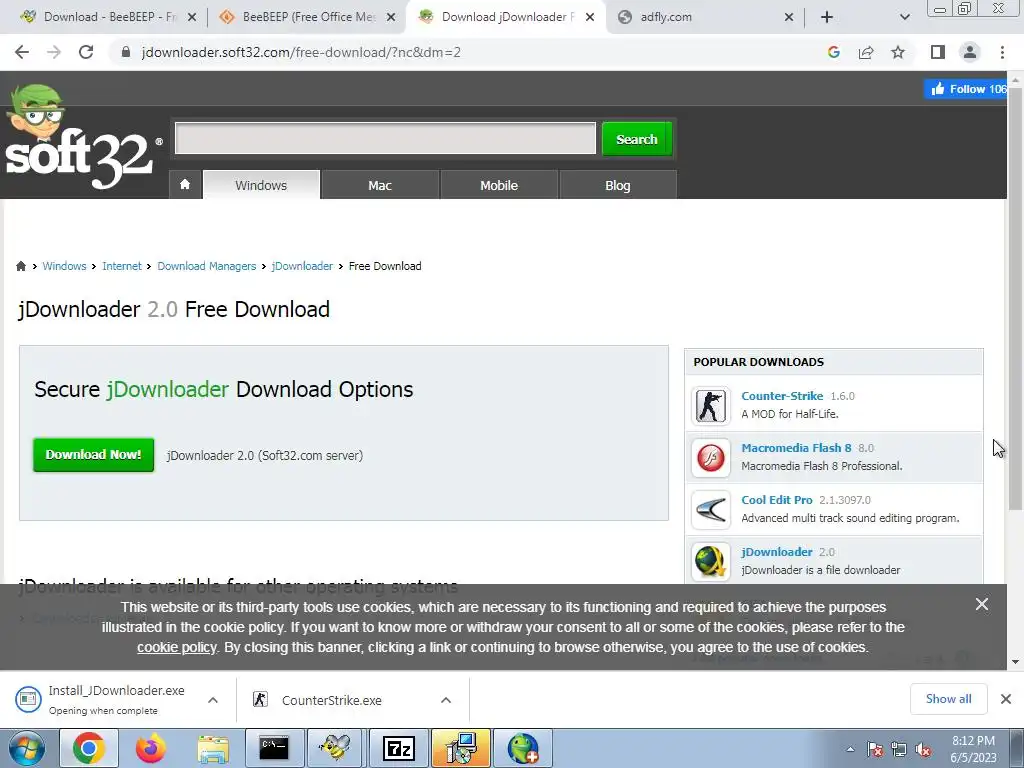Open 7-Zip from the taskbar
Image resolution: width=1024 pixels, height=768 pixels.
pos(398,748)
